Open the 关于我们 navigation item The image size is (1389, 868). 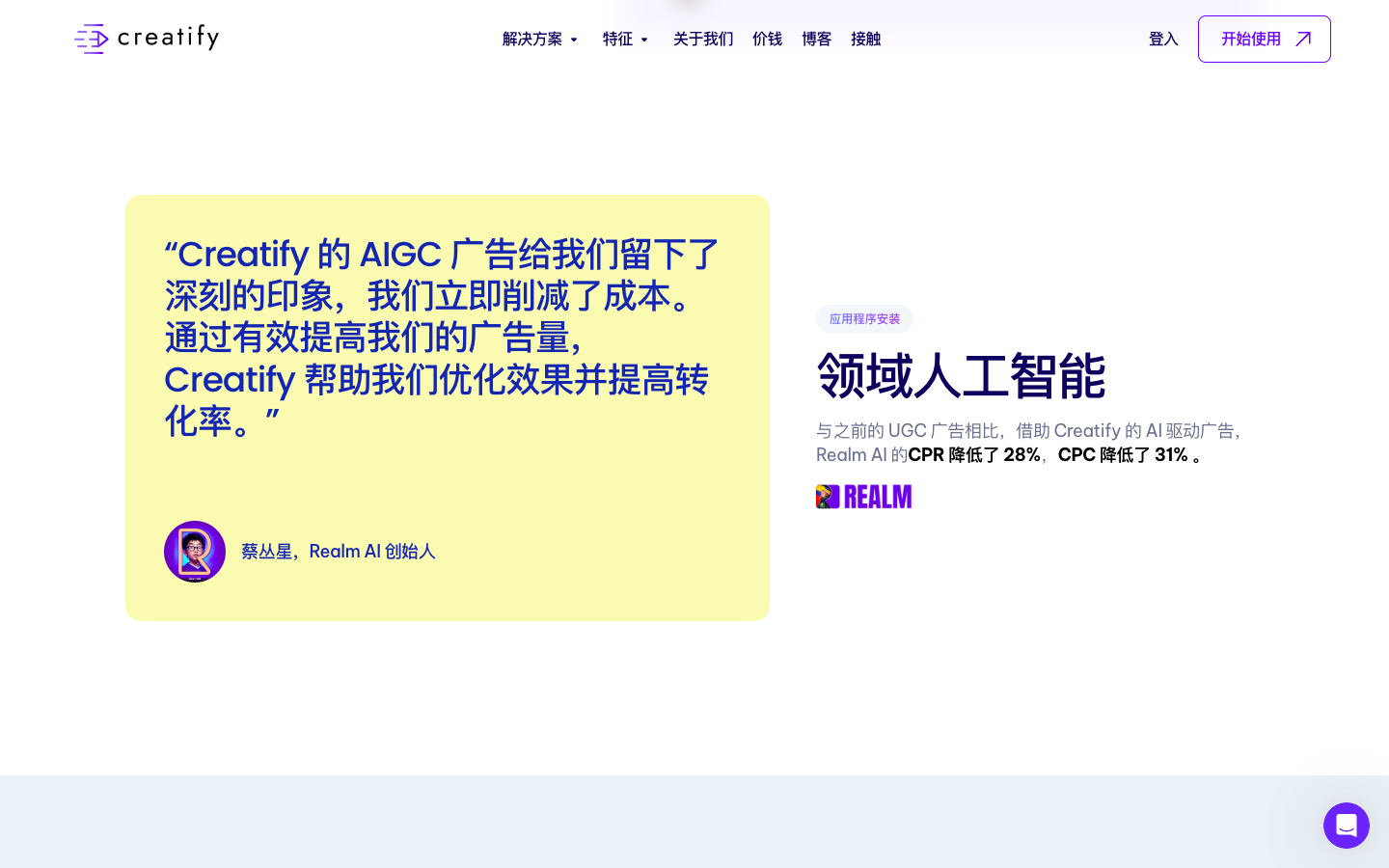pos(703,39)
